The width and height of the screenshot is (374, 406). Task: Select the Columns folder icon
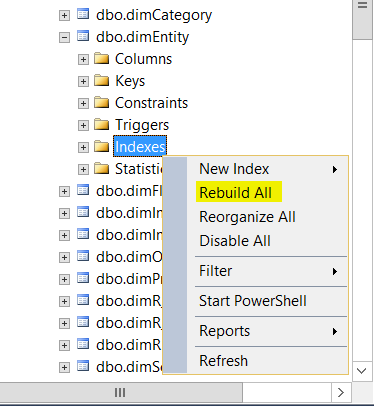102,58
